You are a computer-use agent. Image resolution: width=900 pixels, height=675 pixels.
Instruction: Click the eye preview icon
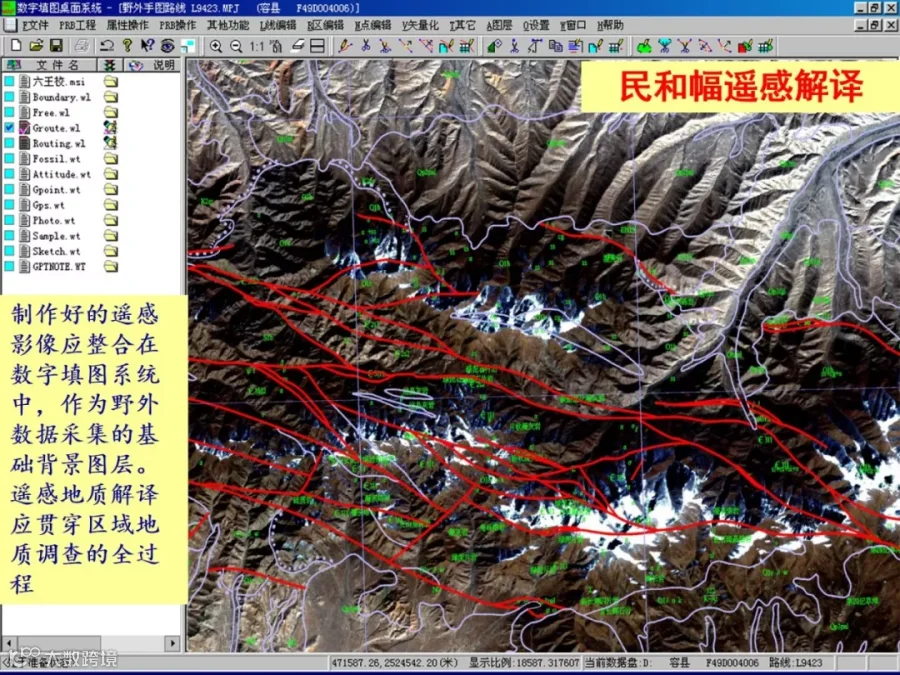167,45
